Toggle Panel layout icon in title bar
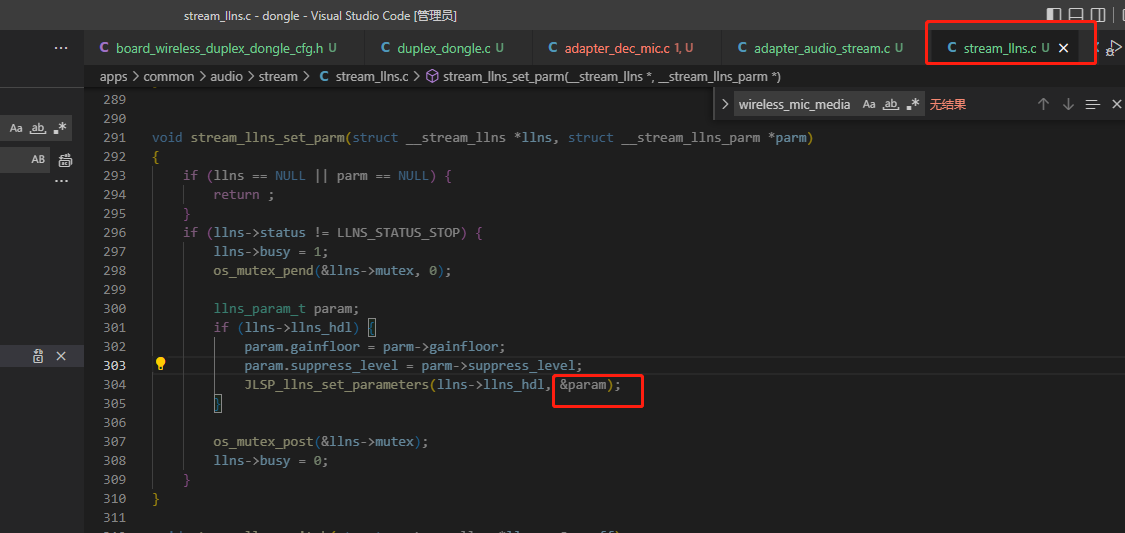This screenshot has height=533, width=1125. tap(1075, 14)
